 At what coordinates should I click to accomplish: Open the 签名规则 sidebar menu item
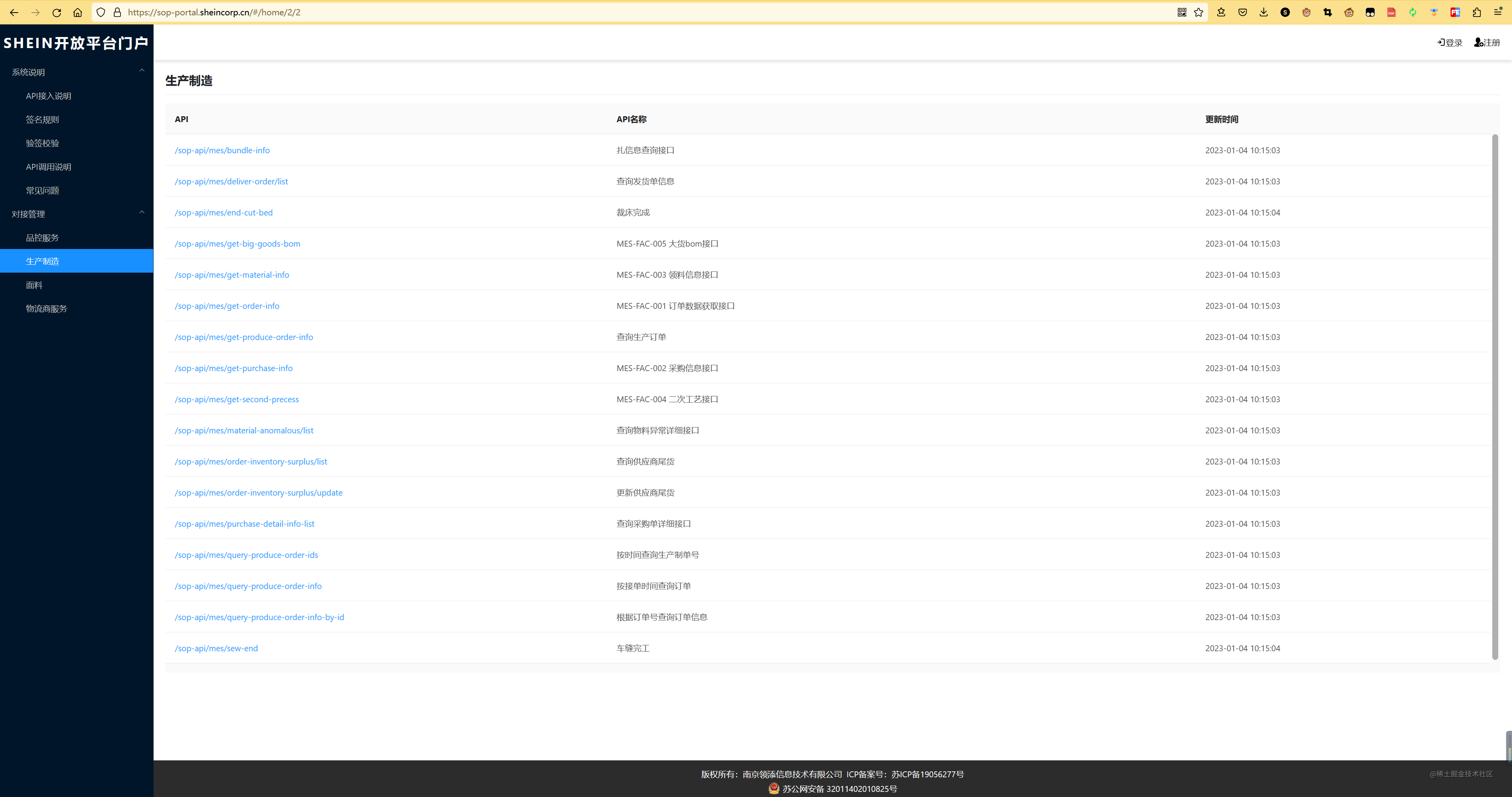[42, 119]
